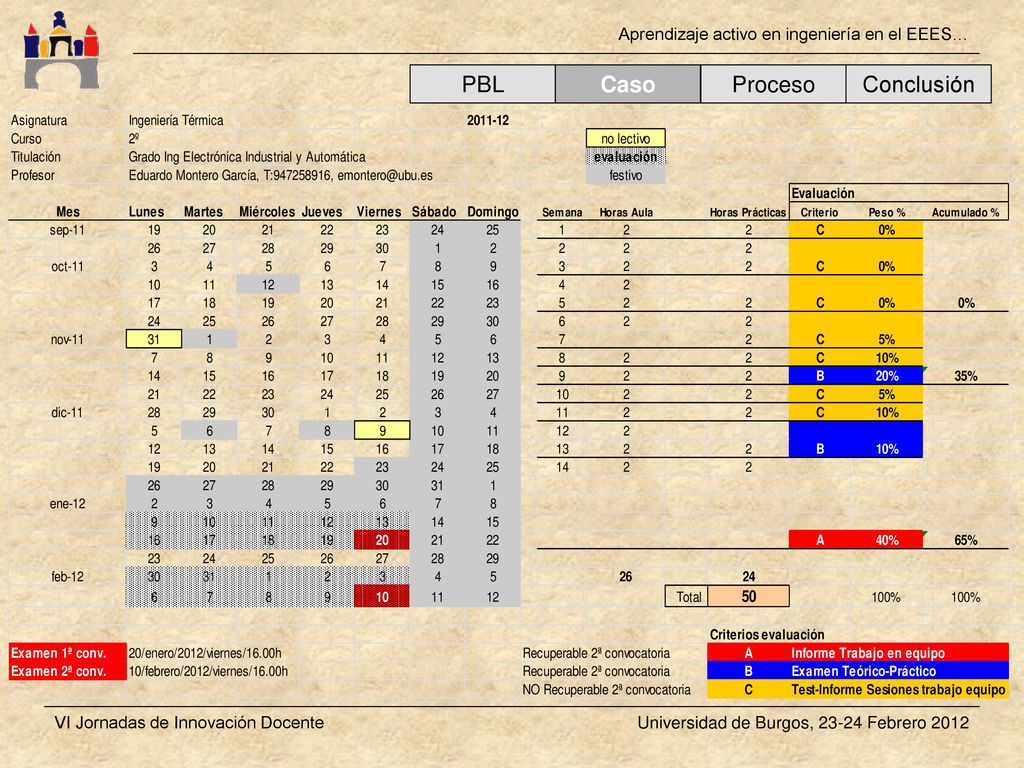This screenshot has width=1024, height=768.
Task: Click the 'Semana' column header
Action: click(x=562, y=212)
